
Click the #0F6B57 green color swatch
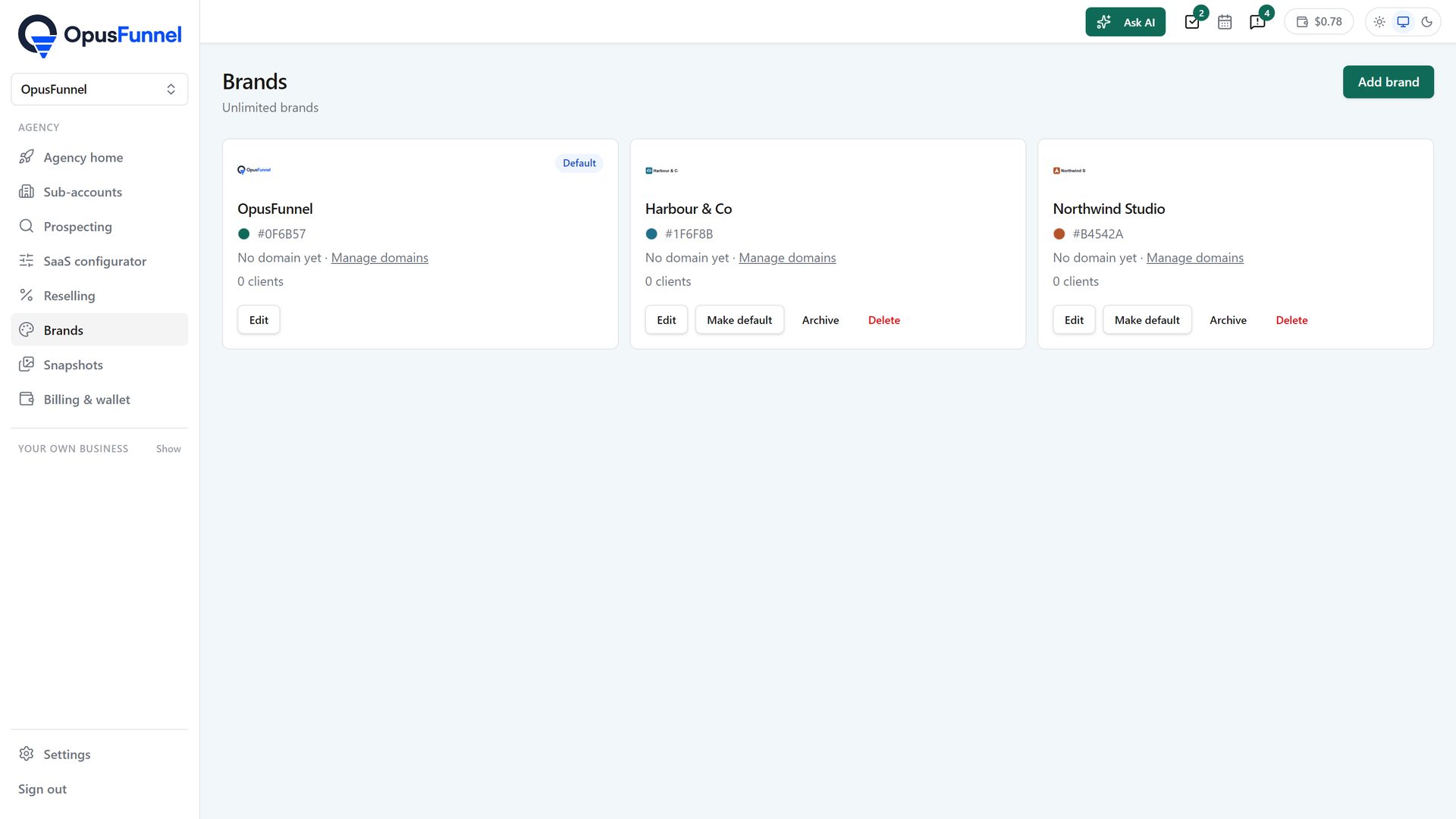[244, 234]
